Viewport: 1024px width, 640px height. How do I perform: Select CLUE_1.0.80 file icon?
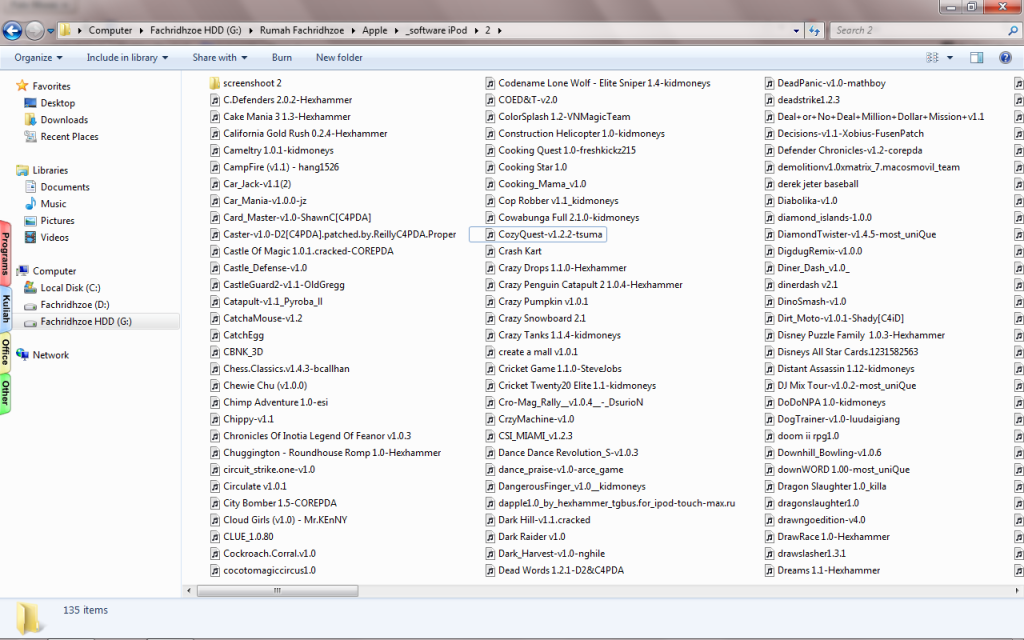click(x=215, y=537)
